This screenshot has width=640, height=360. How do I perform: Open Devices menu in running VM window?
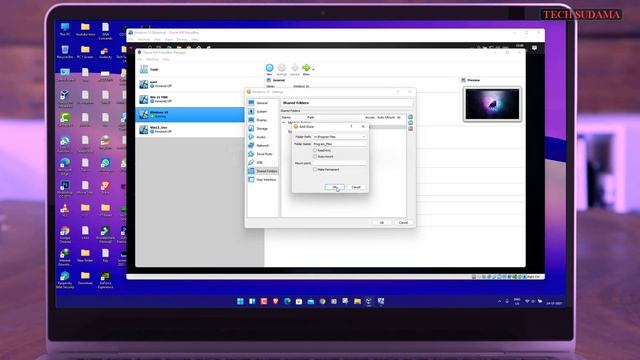[x=182, y=40]
